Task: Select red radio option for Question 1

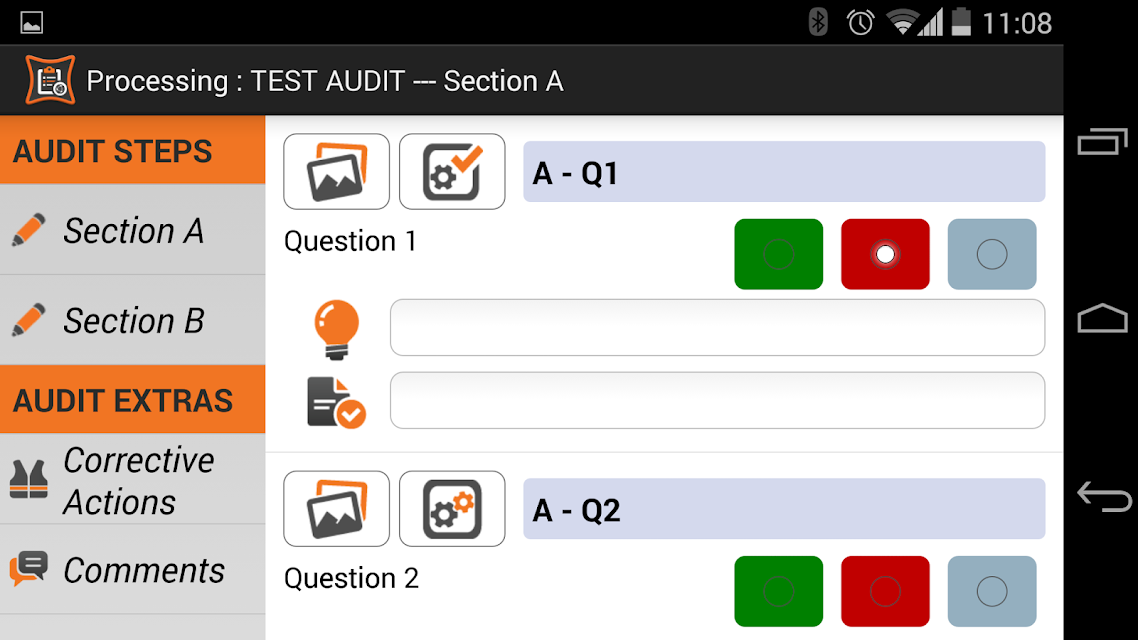Action: pos(885,254)
